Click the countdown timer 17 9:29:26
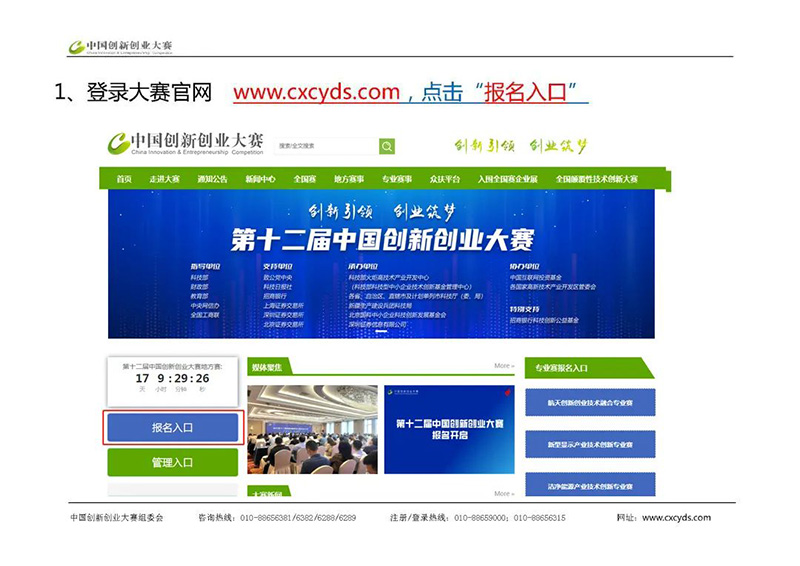This screenshot has height=566, width=800. tap(172, 379)
